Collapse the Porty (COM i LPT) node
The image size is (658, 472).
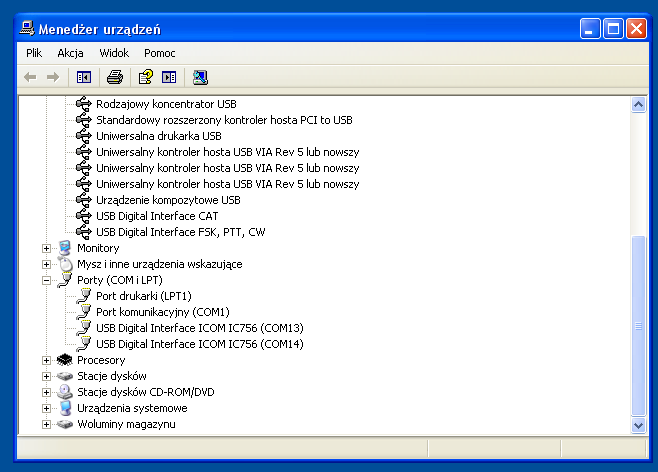tap(46, 280)
